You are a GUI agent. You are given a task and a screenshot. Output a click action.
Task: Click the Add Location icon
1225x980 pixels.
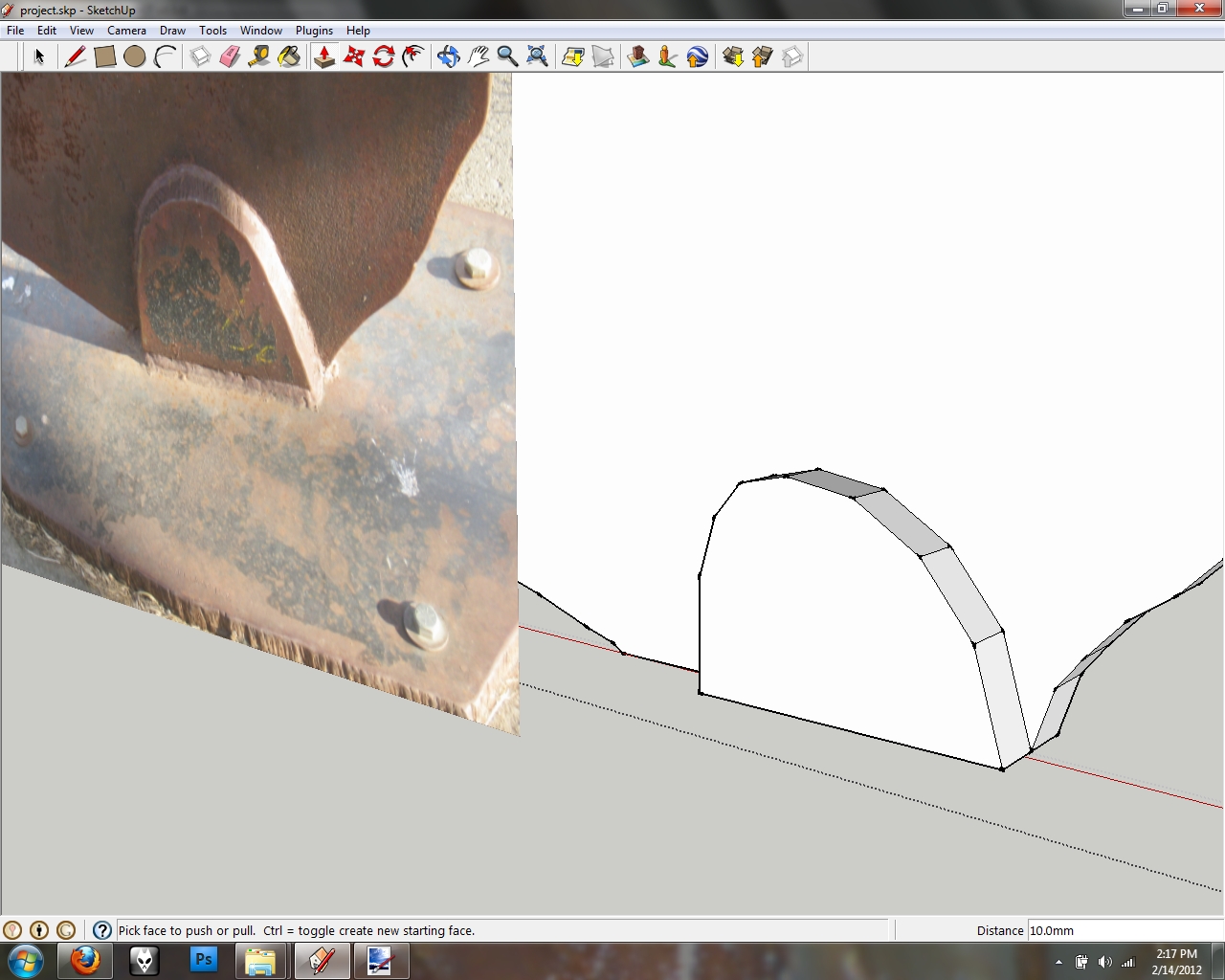573,56
